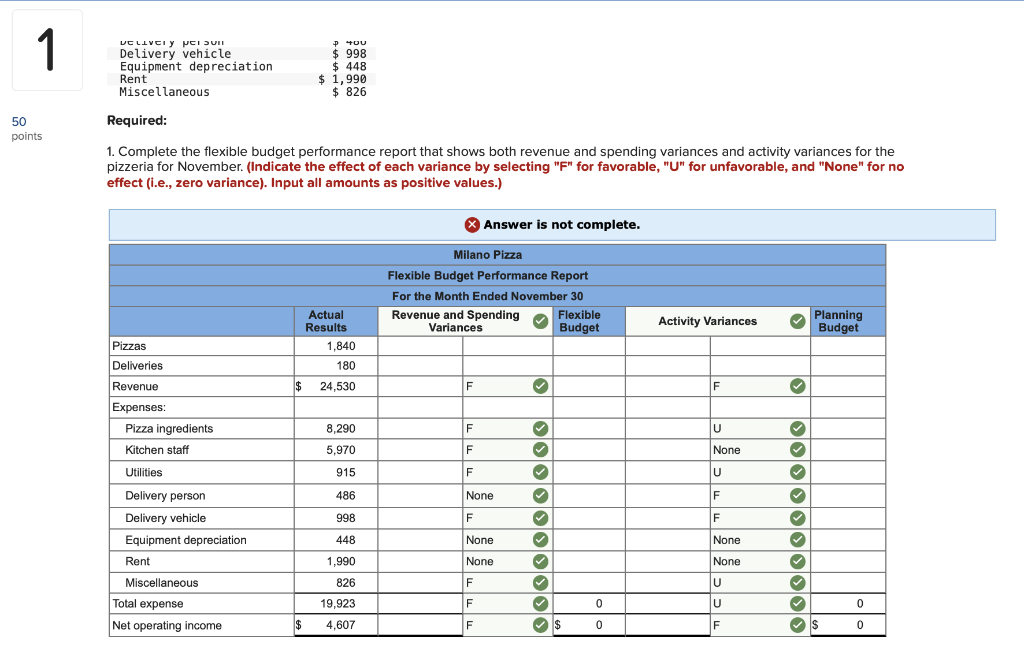Open Delivery person spending variance None dropdown

(x=507, y=495)
